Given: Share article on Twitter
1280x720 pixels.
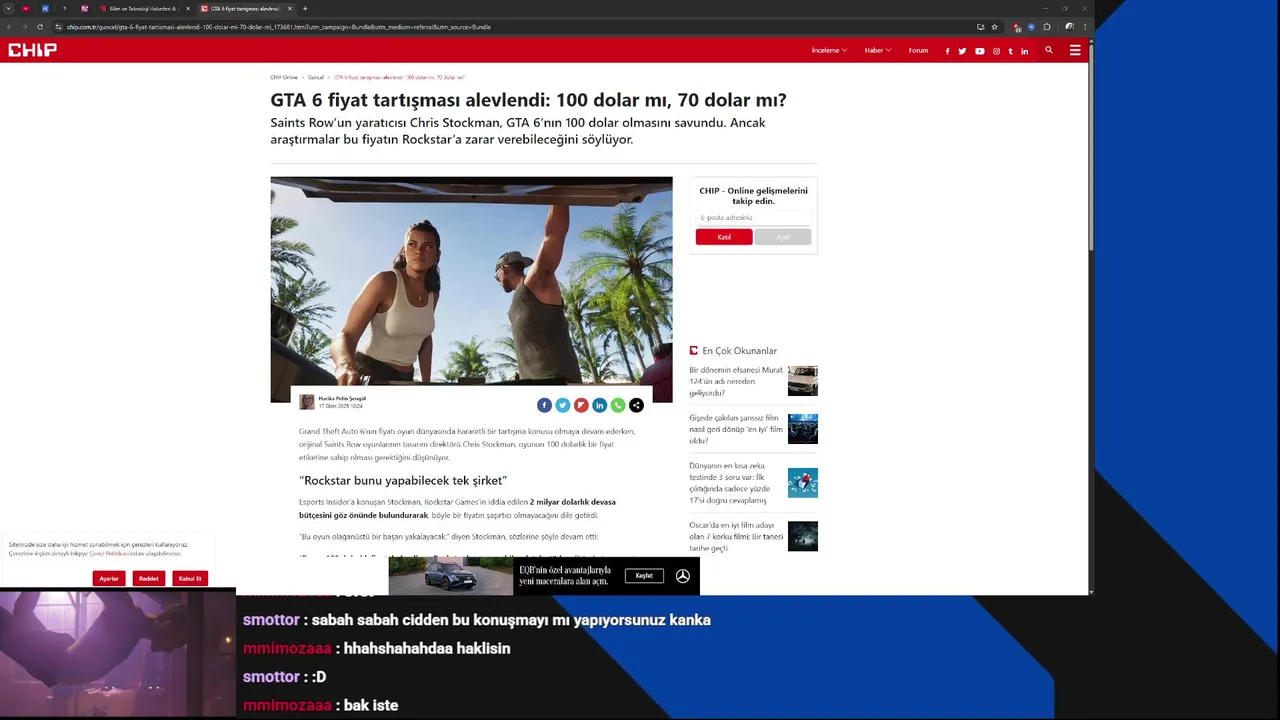Looking at the screenshot, I should point(563,405).
